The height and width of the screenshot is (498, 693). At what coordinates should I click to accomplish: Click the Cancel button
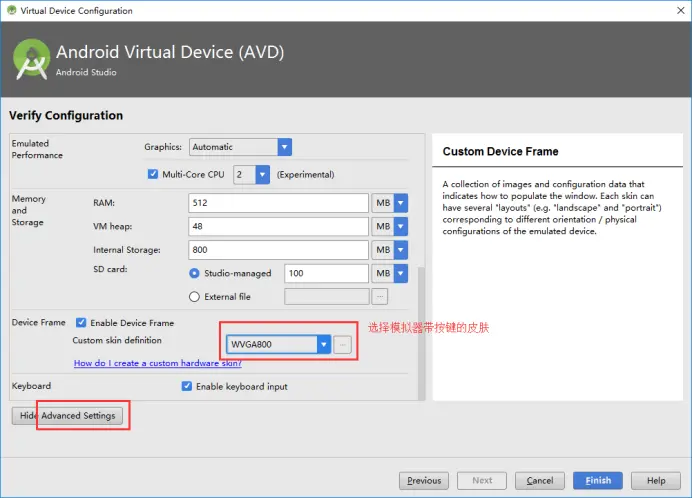pyautogui.click(x=540, y=480)
